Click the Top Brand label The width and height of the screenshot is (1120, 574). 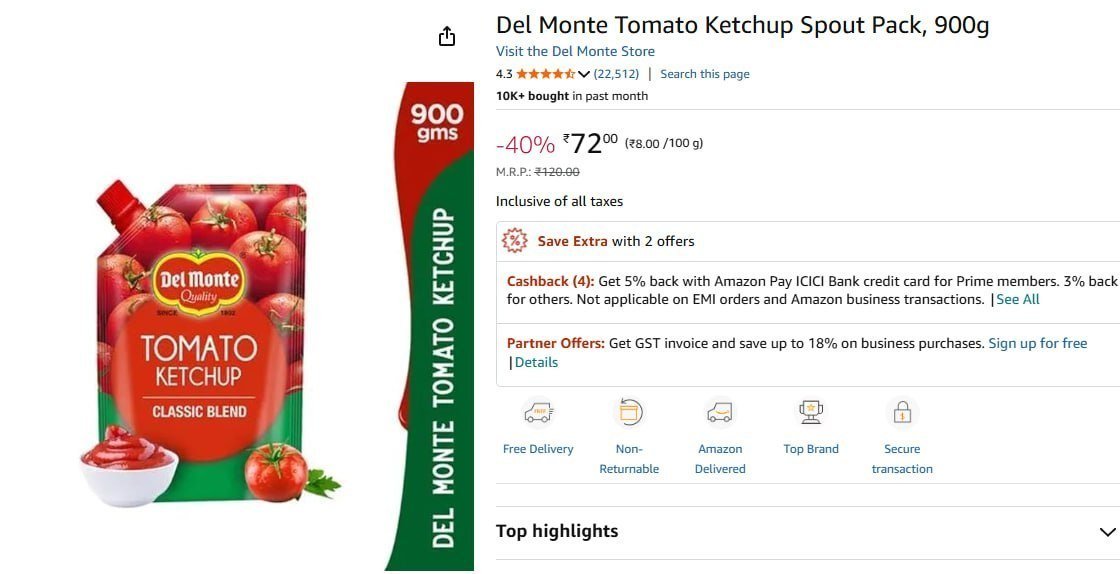coord(811,449)
